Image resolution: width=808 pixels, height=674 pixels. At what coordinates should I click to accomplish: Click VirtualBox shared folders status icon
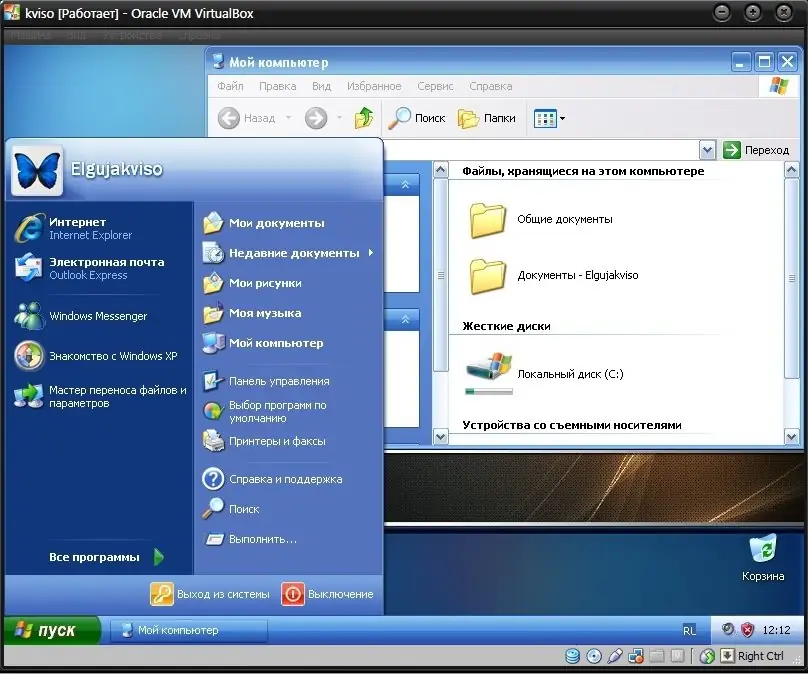point(656,656)
